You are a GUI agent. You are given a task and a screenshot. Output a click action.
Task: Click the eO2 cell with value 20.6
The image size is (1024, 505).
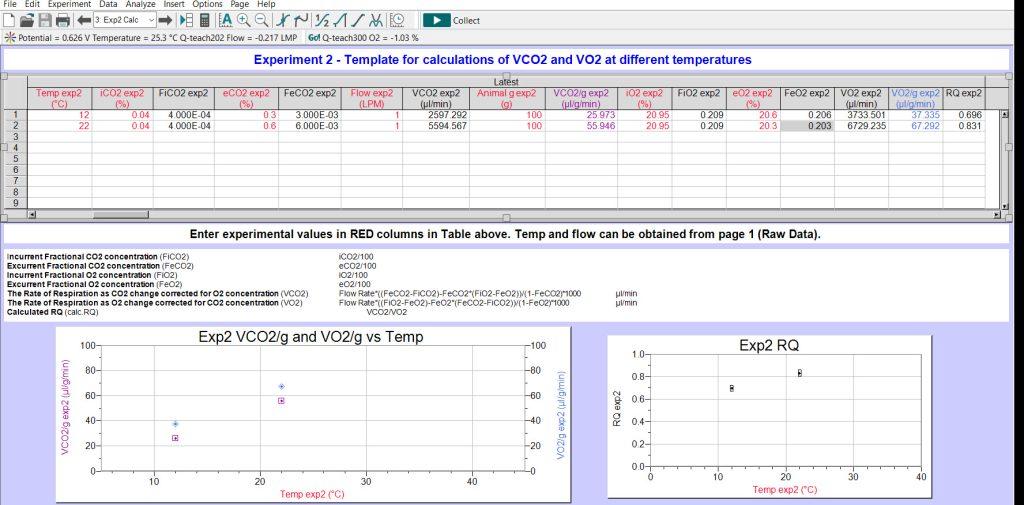coord(753,115)
